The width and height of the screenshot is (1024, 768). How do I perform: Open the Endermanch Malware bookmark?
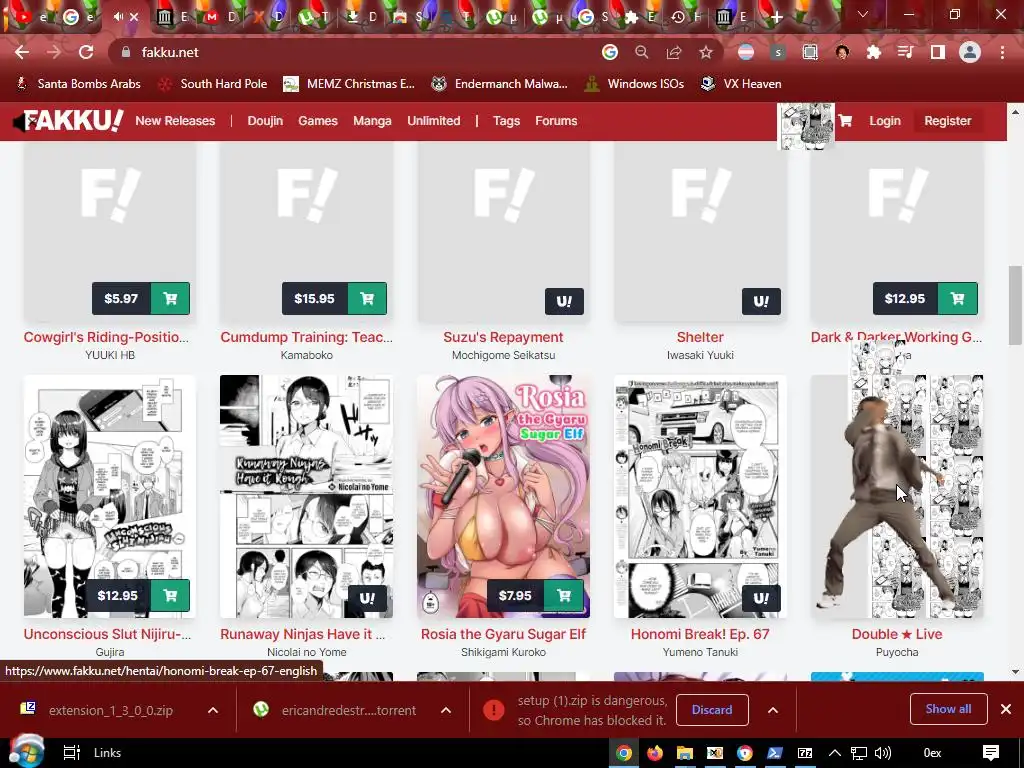(x=500, y=84)
